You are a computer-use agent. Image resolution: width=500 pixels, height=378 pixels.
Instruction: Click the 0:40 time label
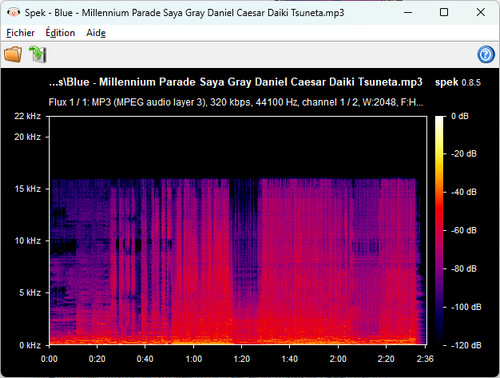(x=145, y=359)
